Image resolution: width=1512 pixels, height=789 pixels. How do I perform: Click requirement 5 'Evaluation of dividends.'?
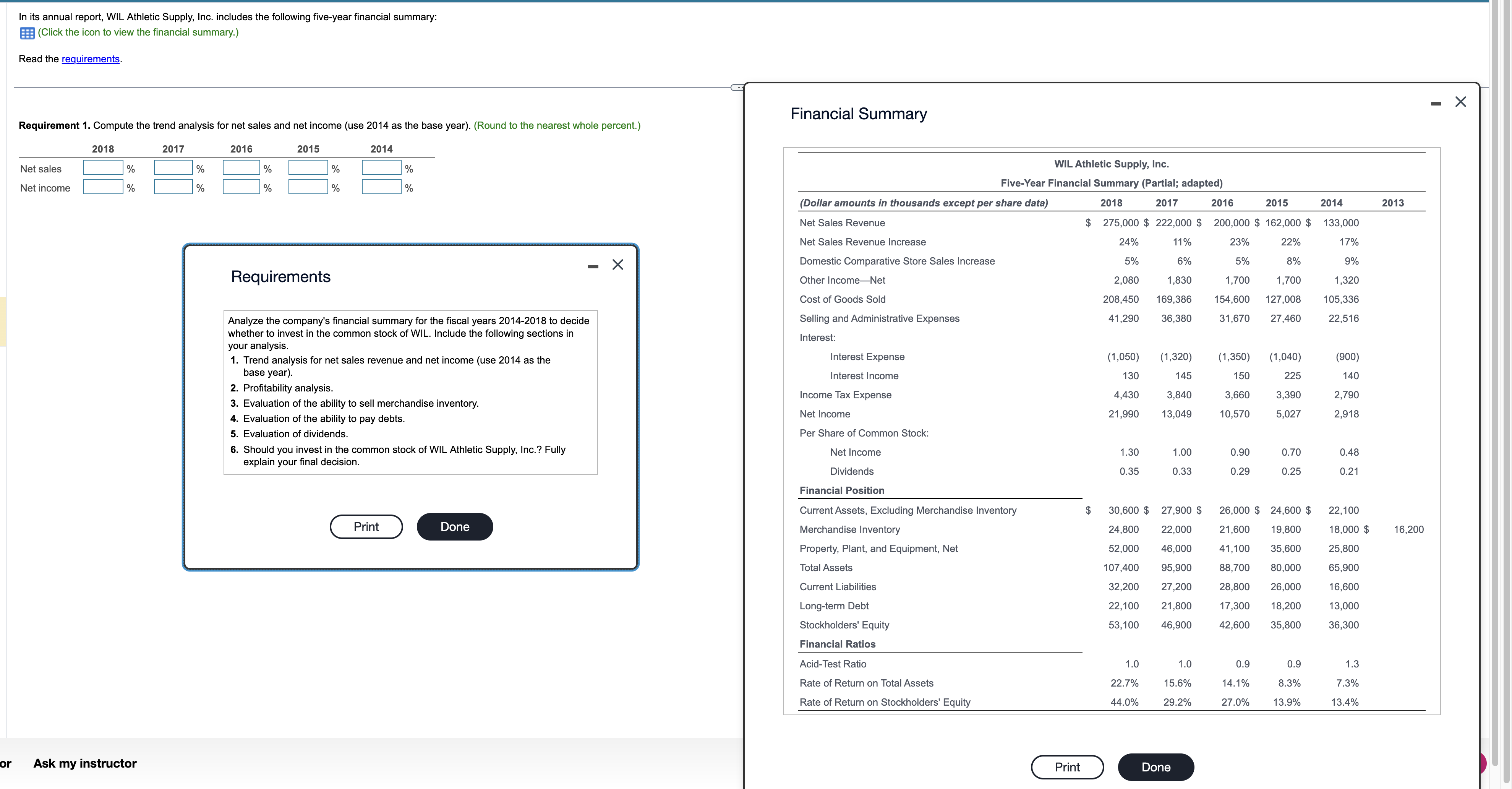pos(295,434)
